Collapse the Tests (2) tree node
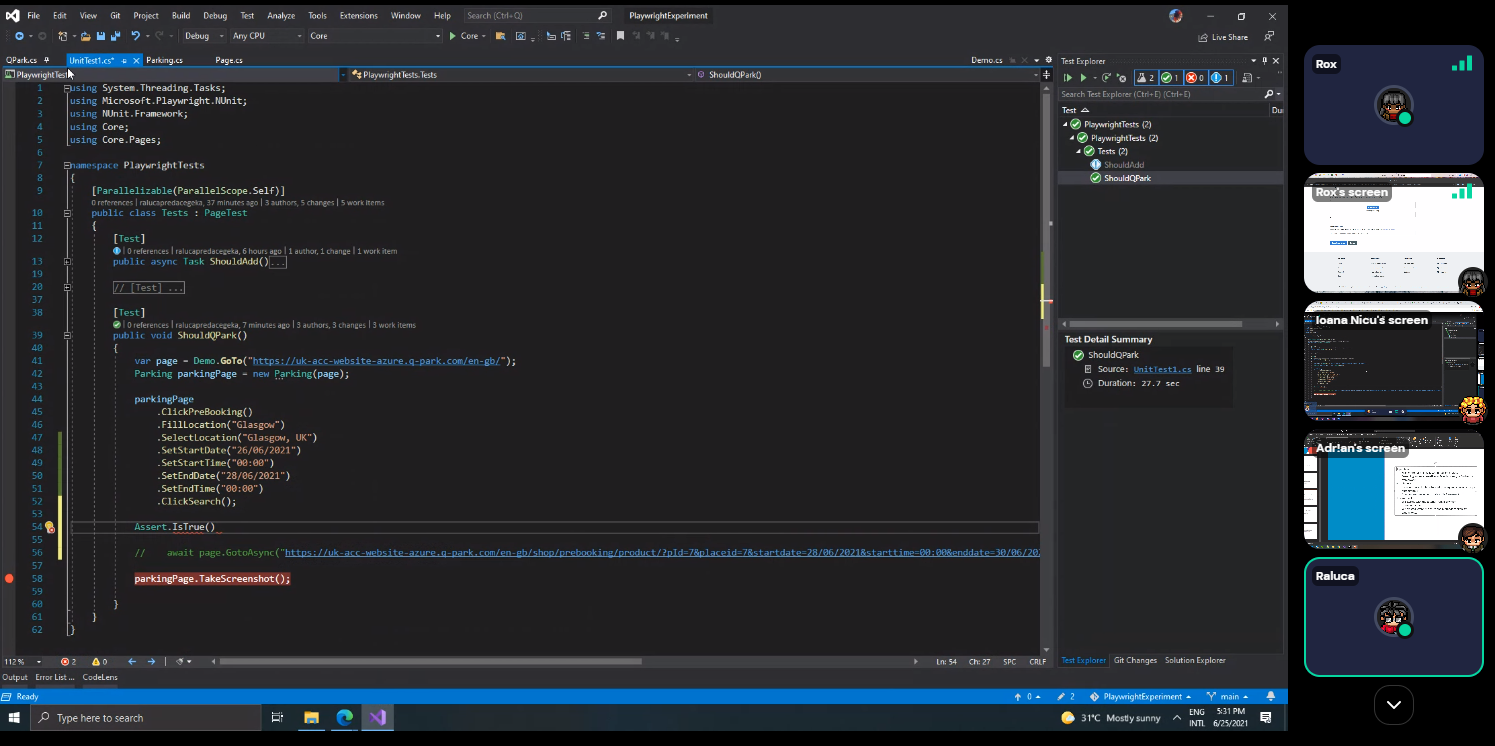This screenshot has width=1495, height=746. pos(1079,152)
